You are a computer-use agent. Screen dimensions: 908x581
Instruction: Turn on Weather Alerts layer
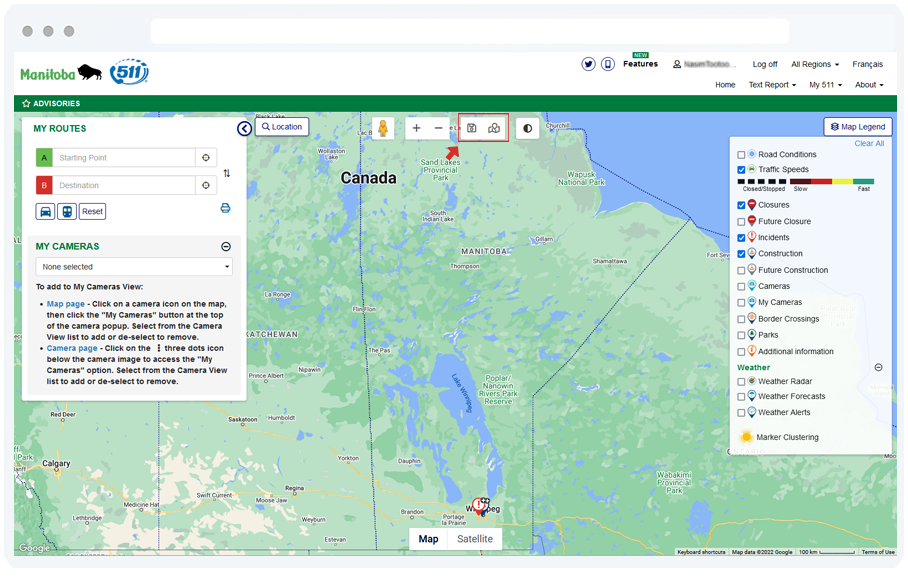pyautogui.click(x=741, y=413)
